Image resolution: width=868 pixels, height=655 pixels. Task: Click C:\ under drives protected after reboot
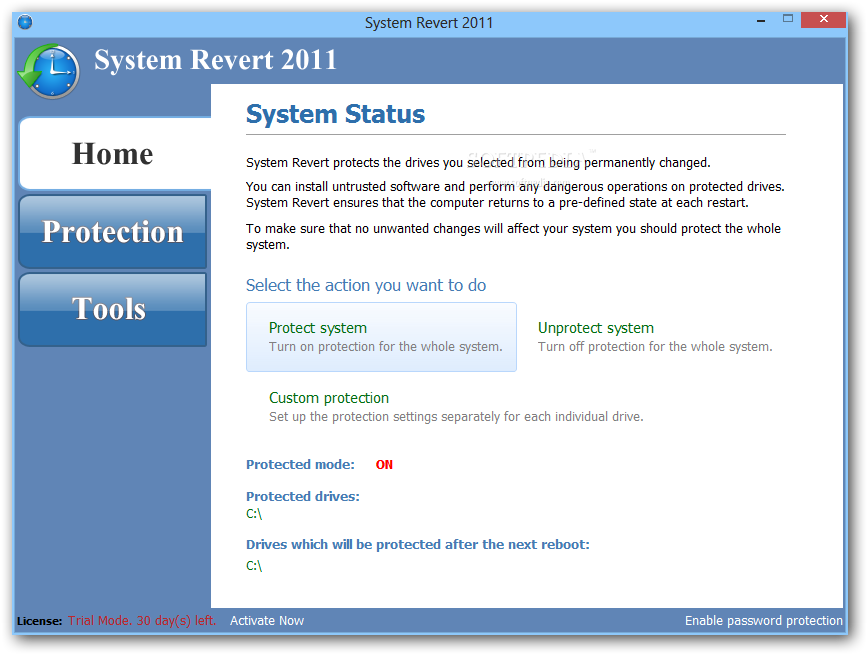tap(254, 565)
